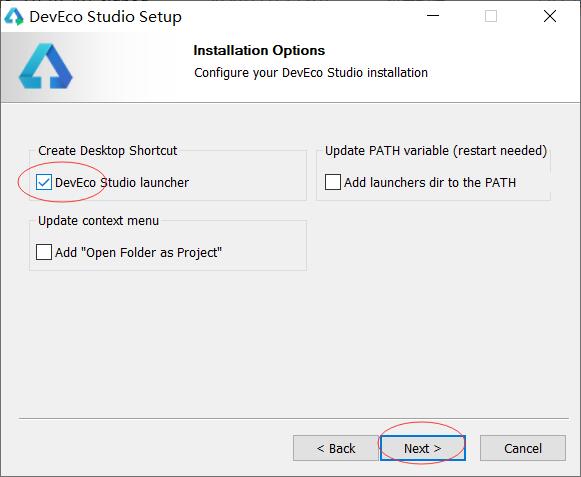Minimize the DevEco Studio Setup window
Image resolution: width=581 pixels, height=477 pixels.
pos(433,16)
